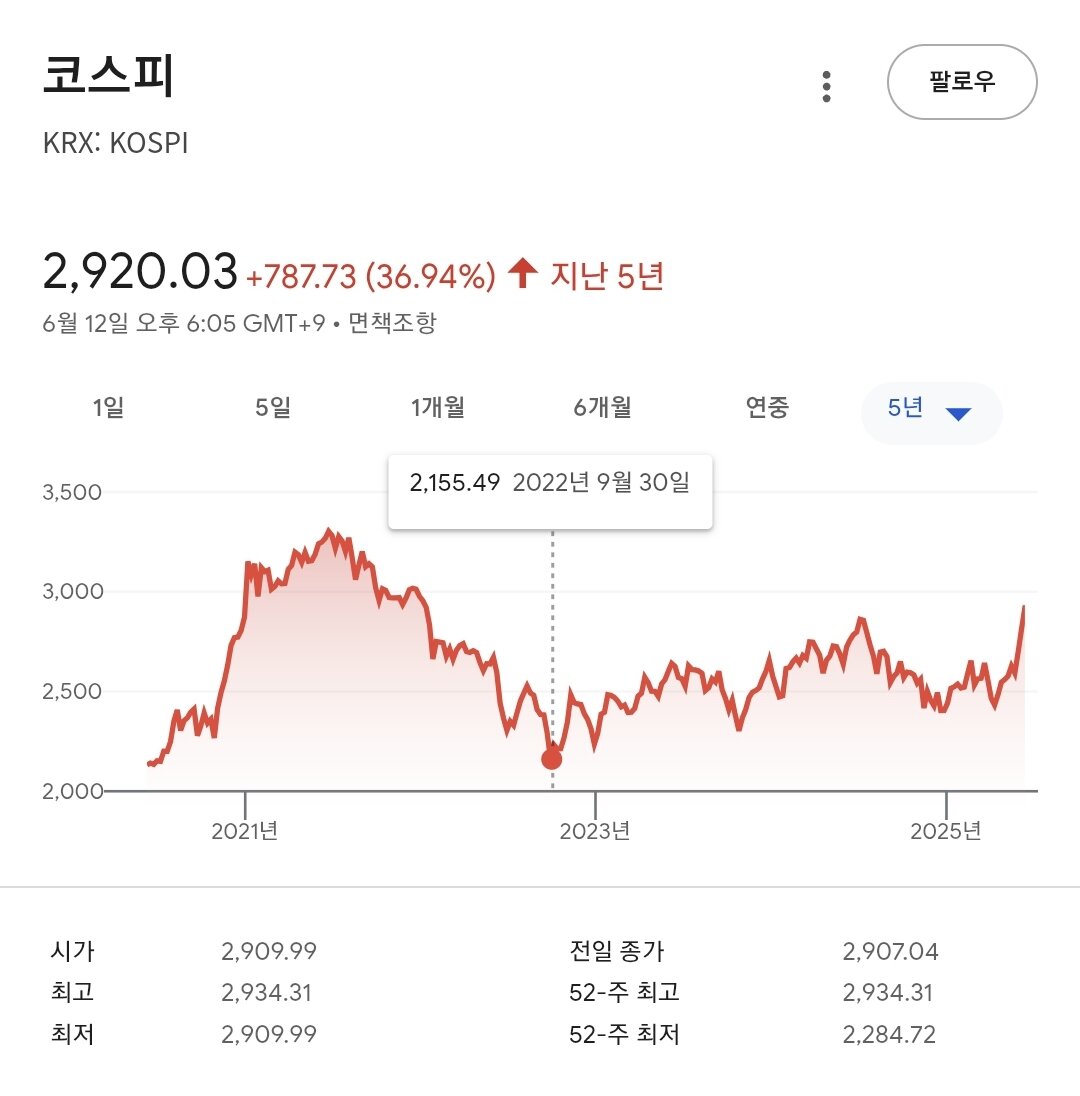The height and width of the screenshot is (1096, 1080).
Task: Click the current price 2,920.03
Action: click(140, 271)
